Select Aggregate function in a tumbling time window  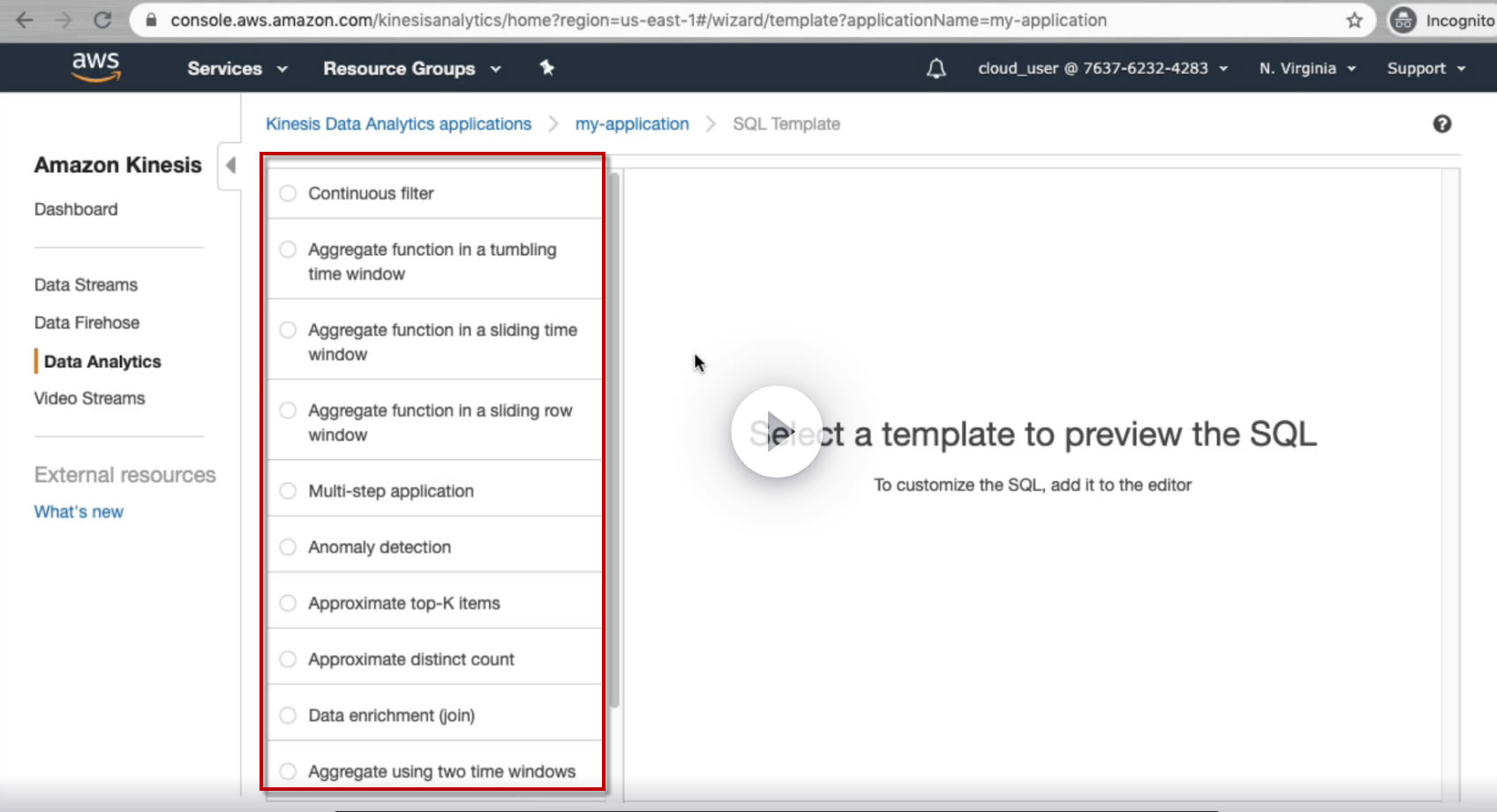pos(288,250)
